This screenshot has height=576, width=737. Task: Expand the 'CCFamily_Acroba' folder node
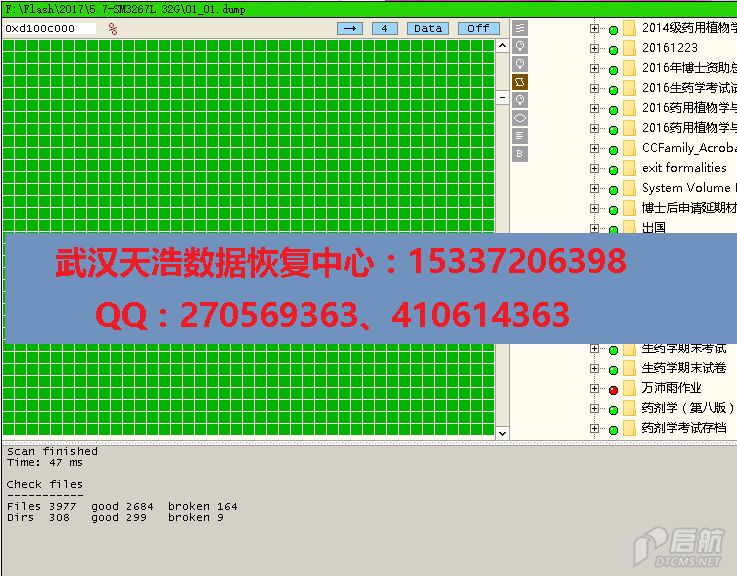(595, 148)
